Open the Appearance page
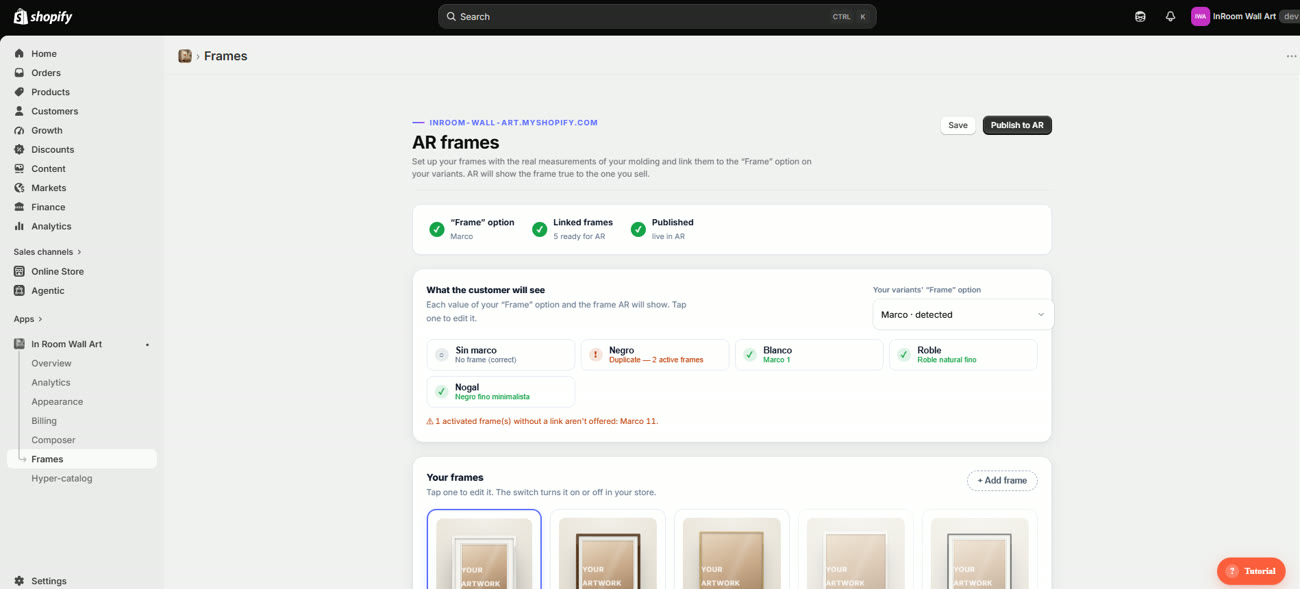Image resolution: width=1300 pixels, height=589 pixels. click(x=57, y=401)
